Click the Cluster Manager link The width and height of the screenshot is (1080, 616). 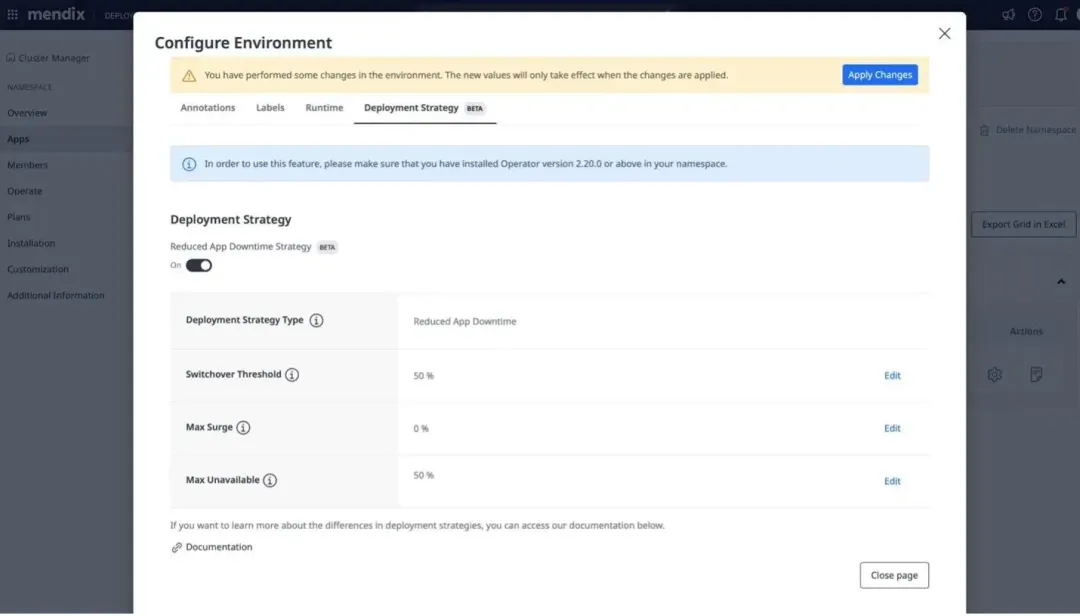(x=54, y=58)
